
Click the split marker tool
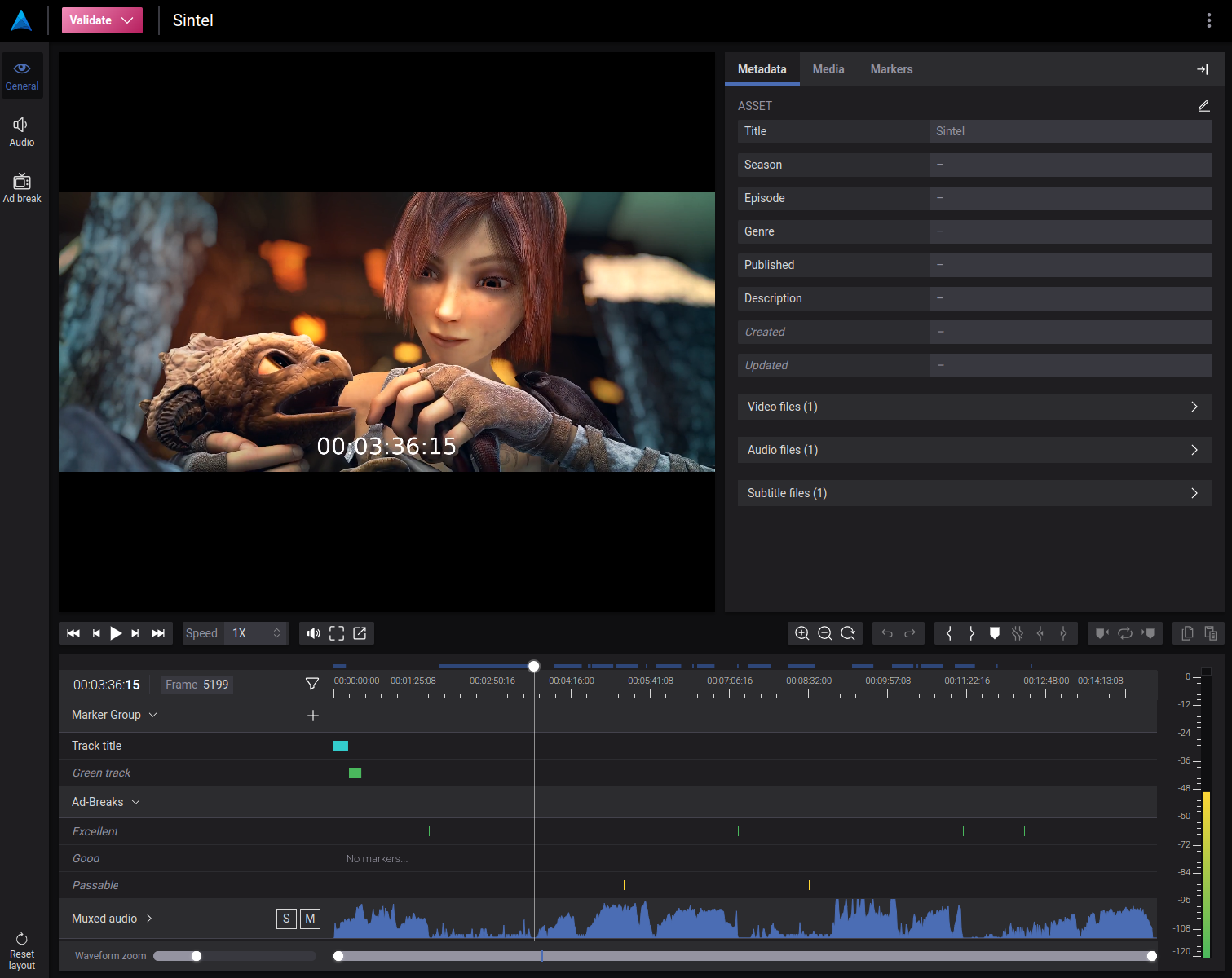[x=1018, y=633]
